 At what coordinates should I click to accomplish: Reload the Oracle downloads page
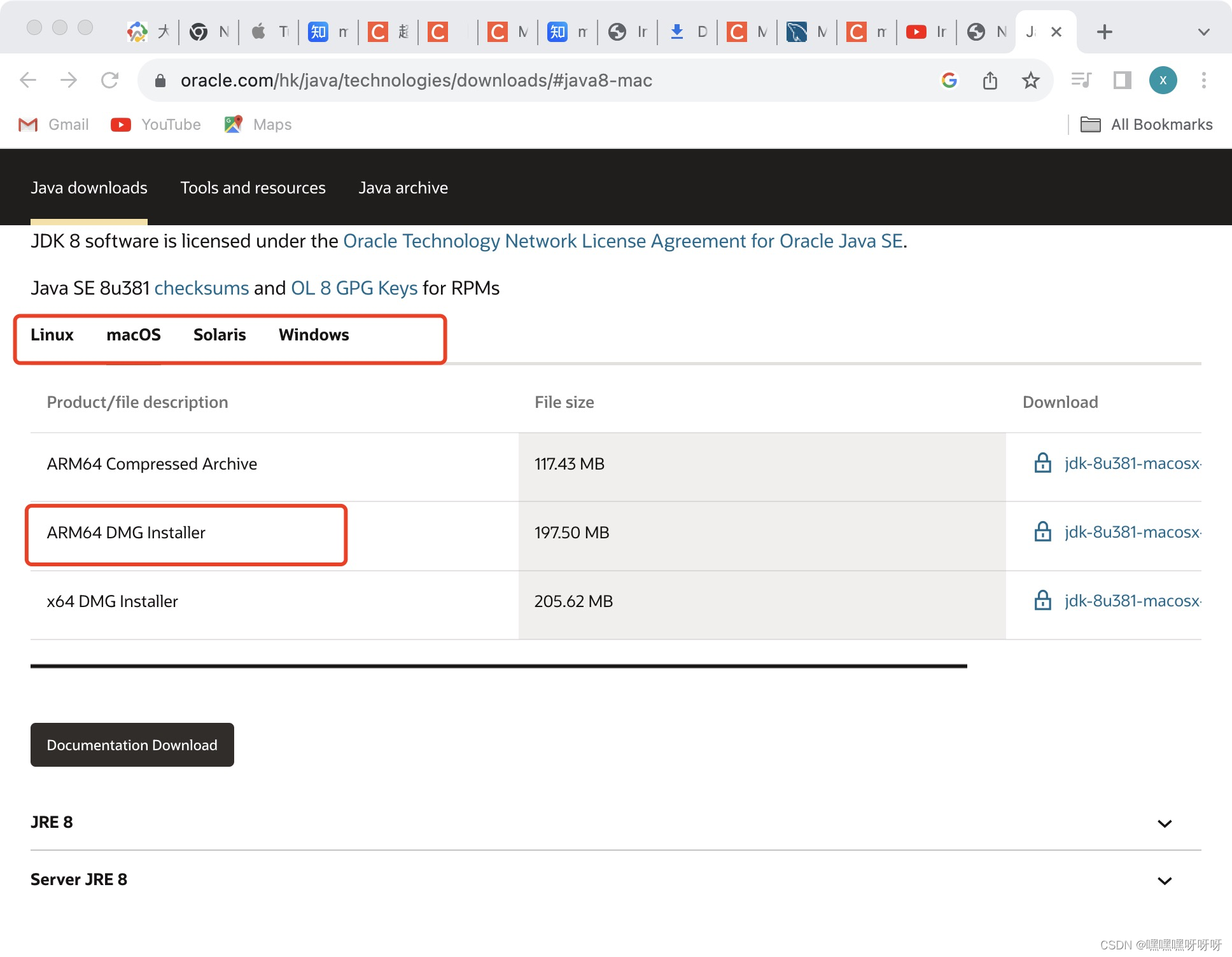point(110,80)
